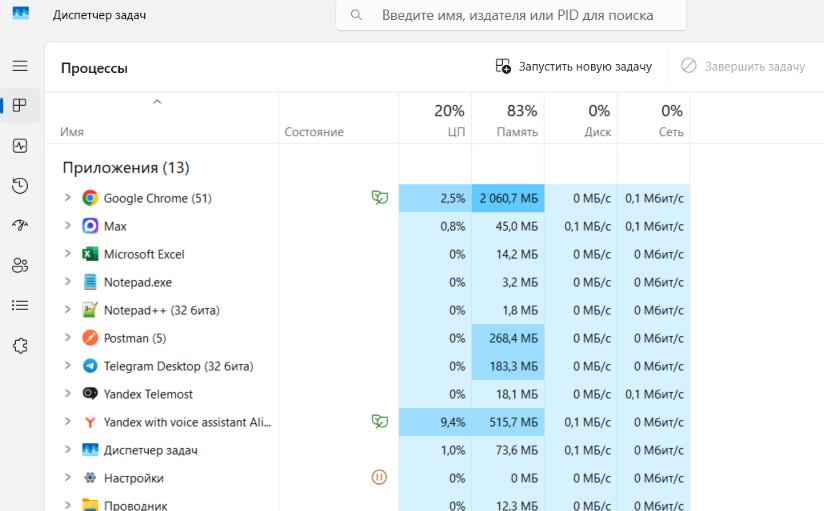
Task: Collapse the column sort chevron above Имя
Action: click(157, 102)
